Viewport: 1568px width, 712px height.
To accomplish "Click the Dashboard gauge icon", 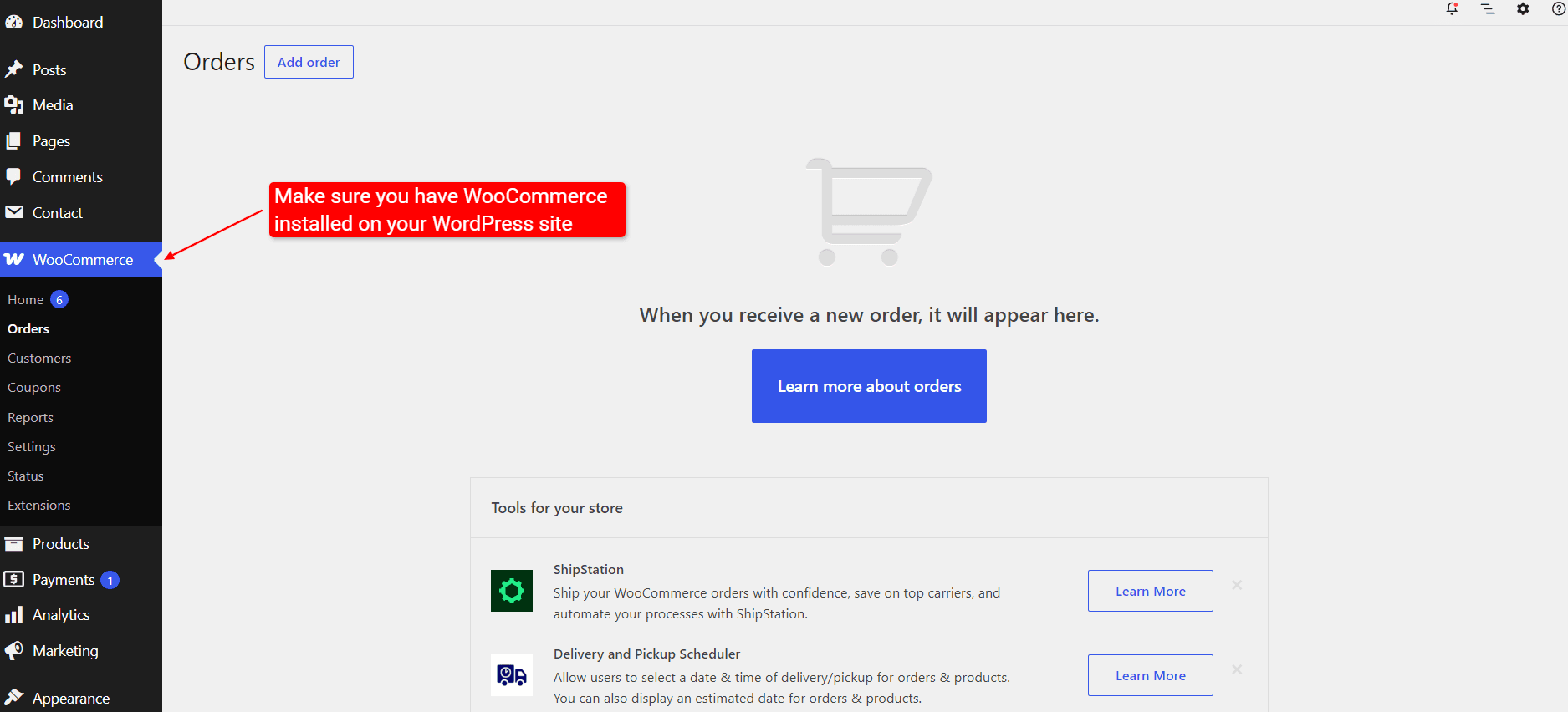I will (x=13, y=23).
